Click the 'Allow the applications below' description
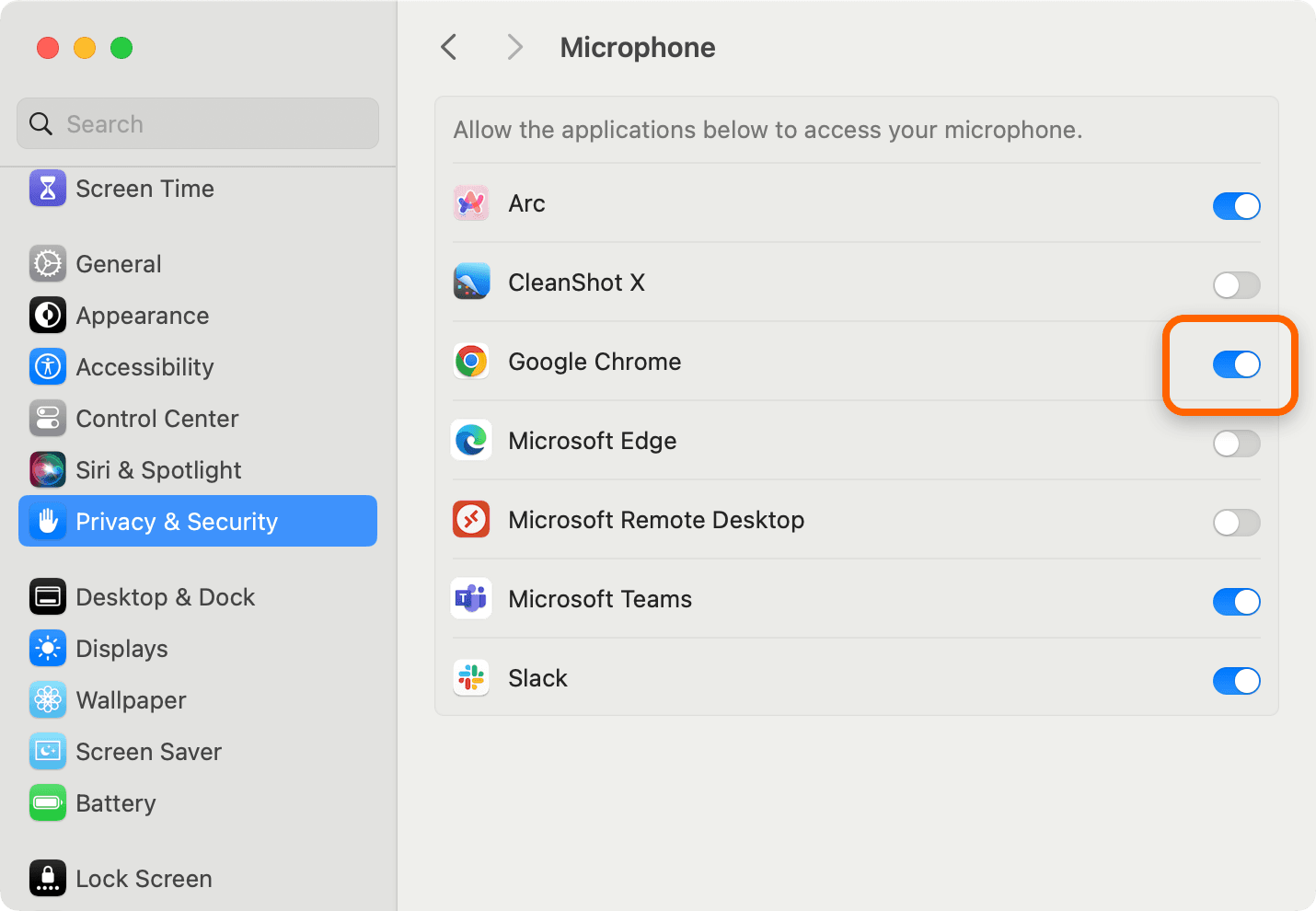The width and height of the screenshot is (1316, 911). click(x=768, y=130)
